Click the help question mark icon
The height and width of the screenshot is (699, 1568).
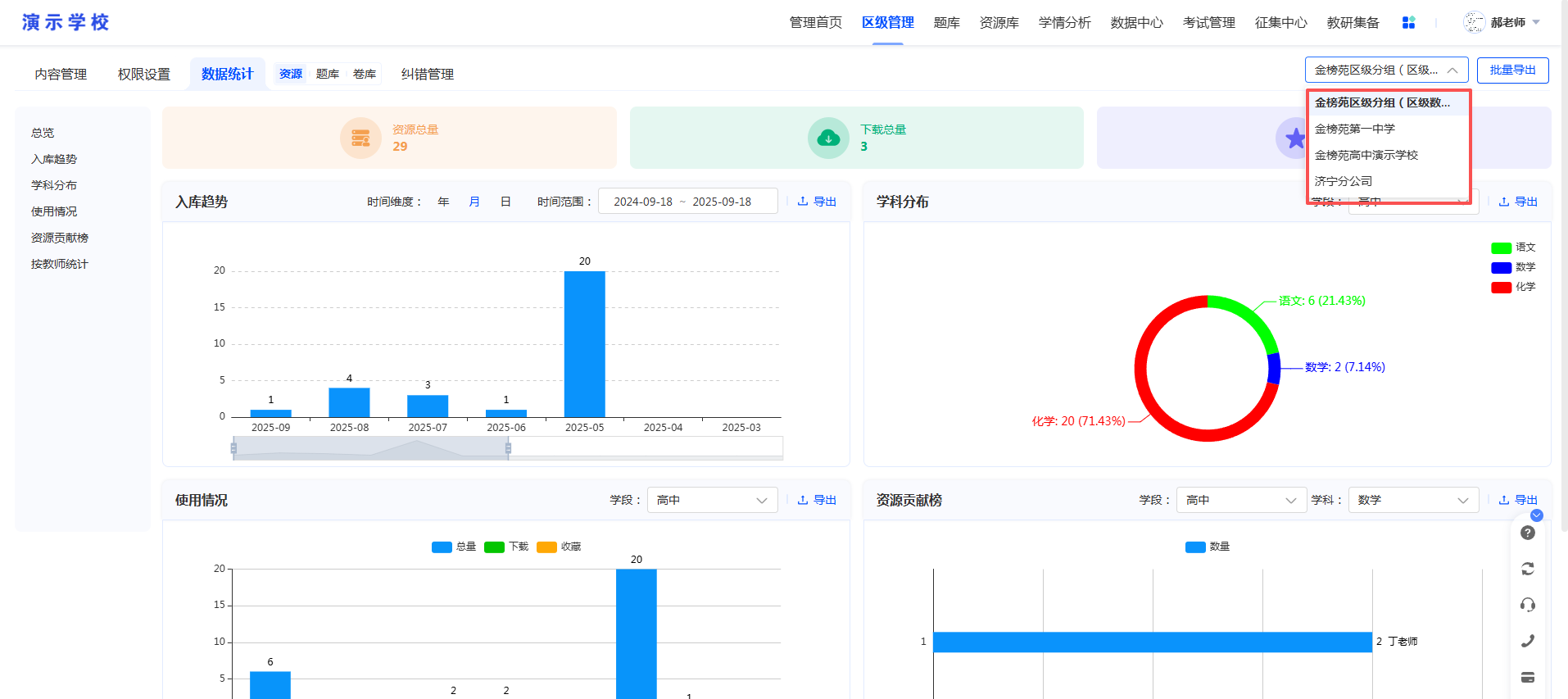pos(1527,533)
